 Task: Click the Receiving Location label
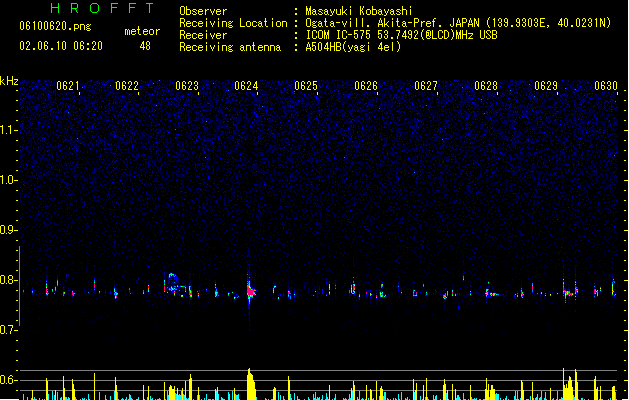tap(233, 23)
